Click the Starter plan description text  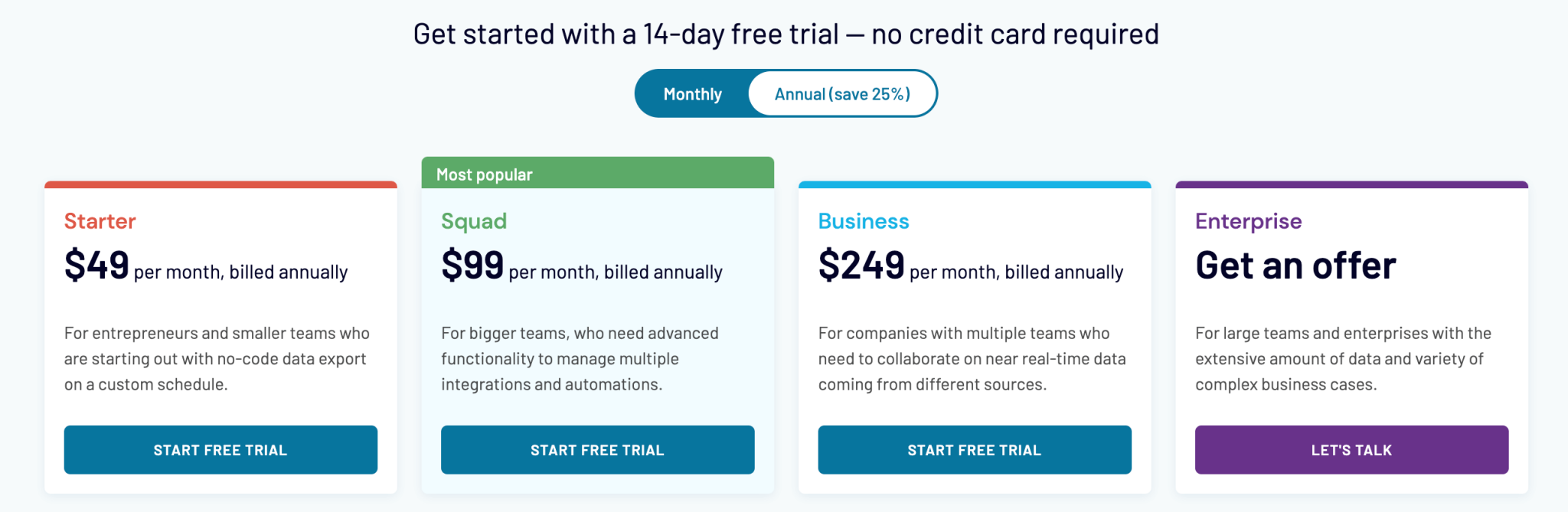click(217, 358)
